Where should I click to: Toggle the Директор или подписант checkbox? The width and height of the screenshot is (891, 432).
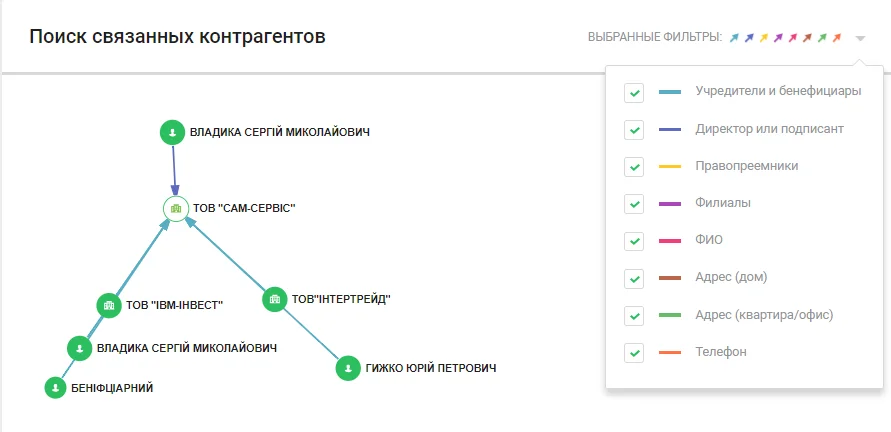coord(634,130)
